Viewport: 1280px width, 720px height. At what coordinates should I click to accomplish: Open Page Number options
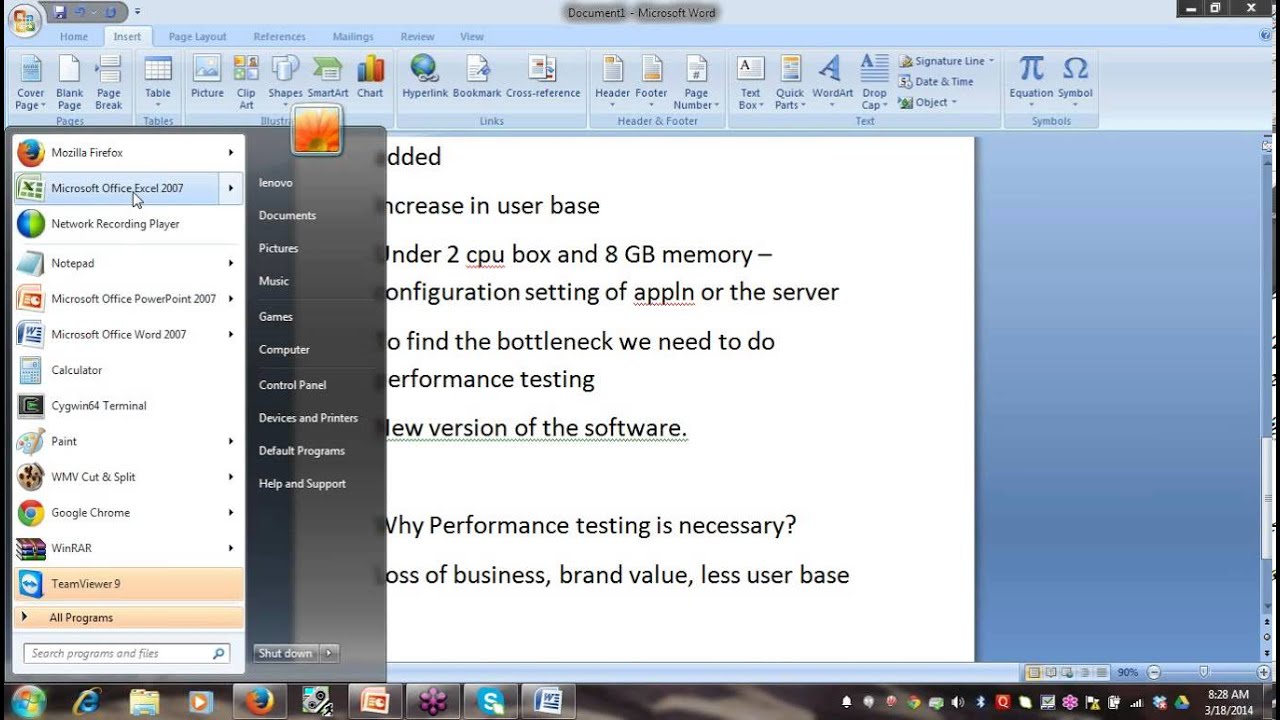(696, 83)
